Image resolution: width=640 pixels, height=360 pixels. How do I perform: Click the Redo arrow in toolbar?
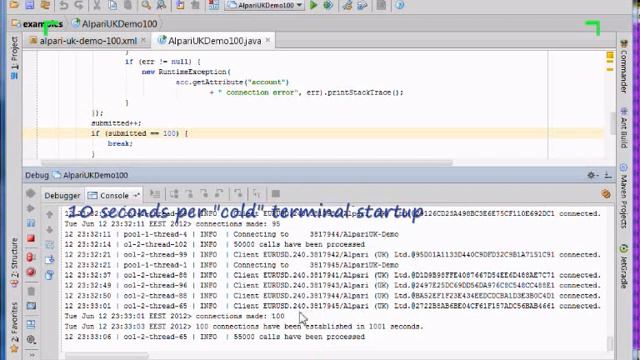[79, 5]
